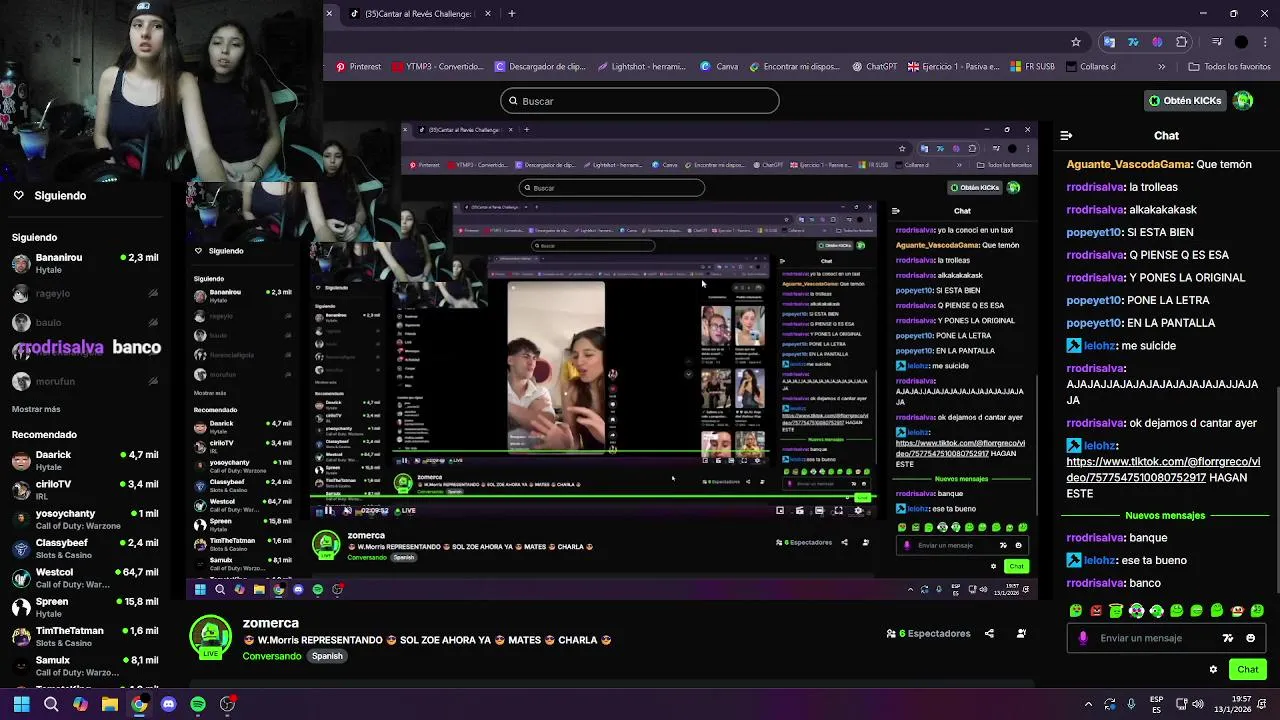
Task: Click the 6 Espectadores viewer count
Action: click(928, 633)
